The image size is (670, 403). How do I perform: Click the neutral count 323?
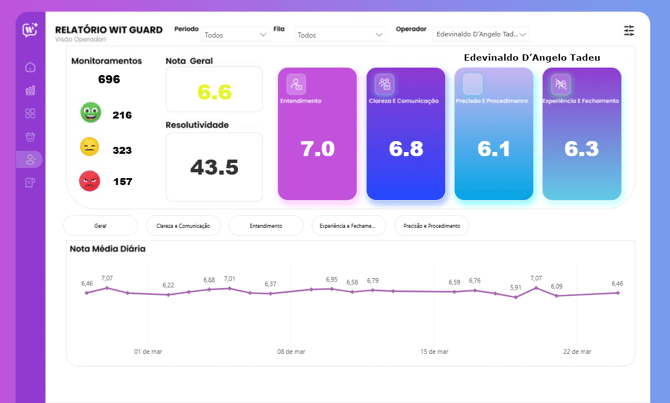[122, 150]
